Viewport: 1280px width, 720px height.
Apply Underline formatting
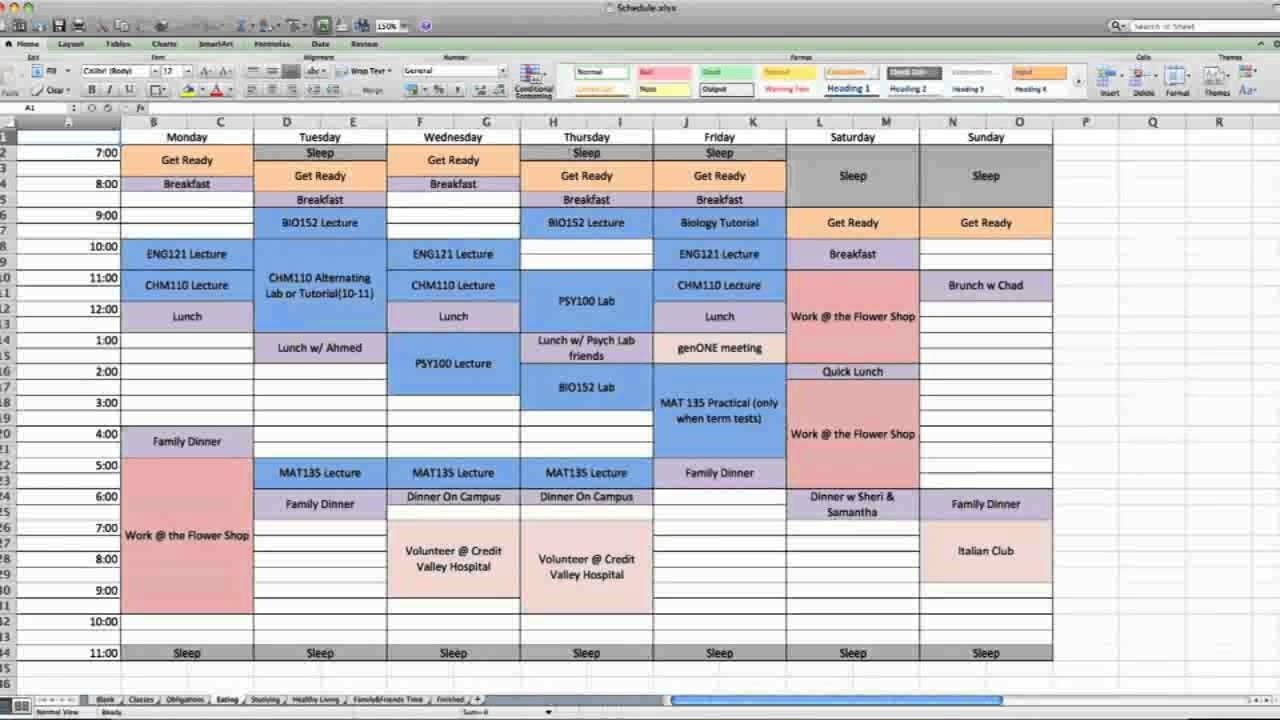[128, 90]
